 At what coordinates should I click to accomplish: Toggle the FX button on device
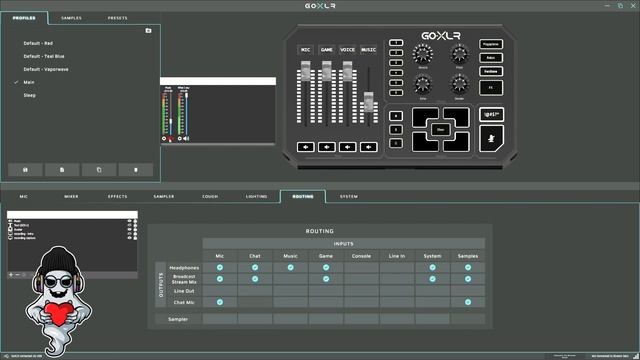491,88
